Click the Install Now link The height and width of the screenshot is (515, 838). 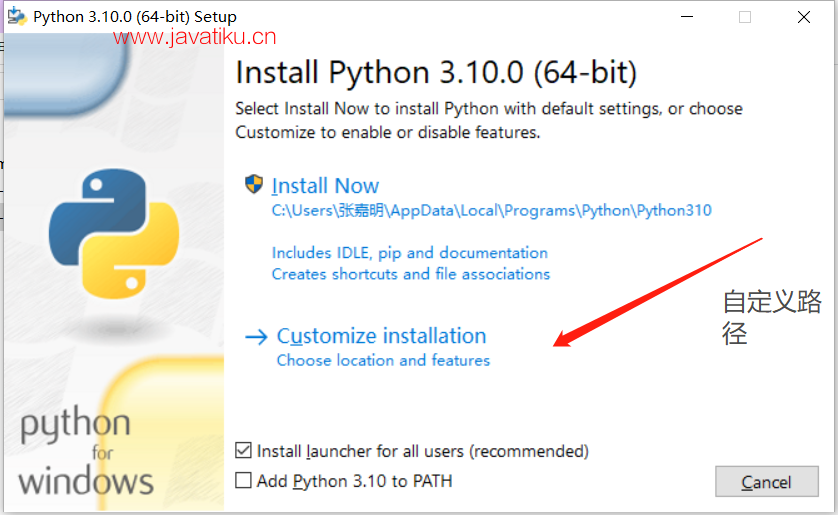click(325, 186)
